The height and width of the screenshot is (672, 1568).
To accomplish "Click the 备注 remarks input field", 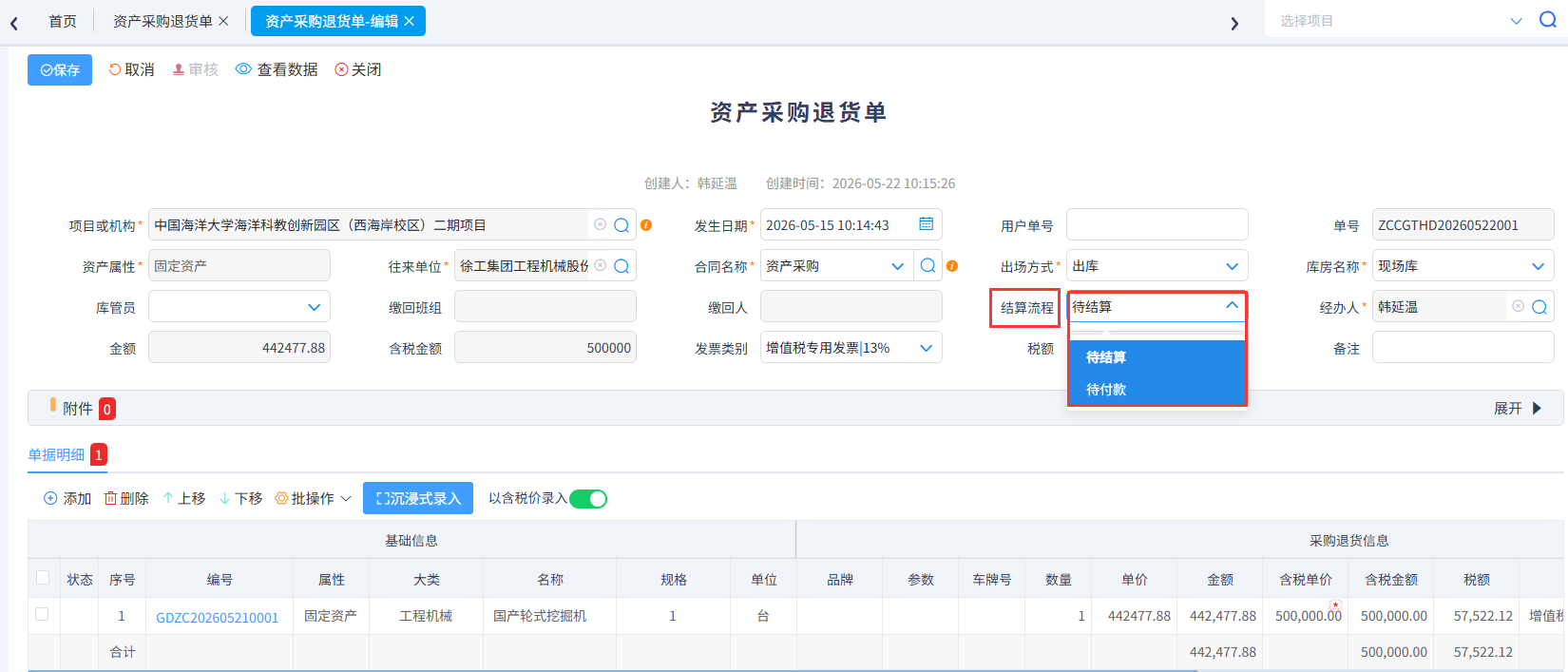I will [x=1463, y=348].
